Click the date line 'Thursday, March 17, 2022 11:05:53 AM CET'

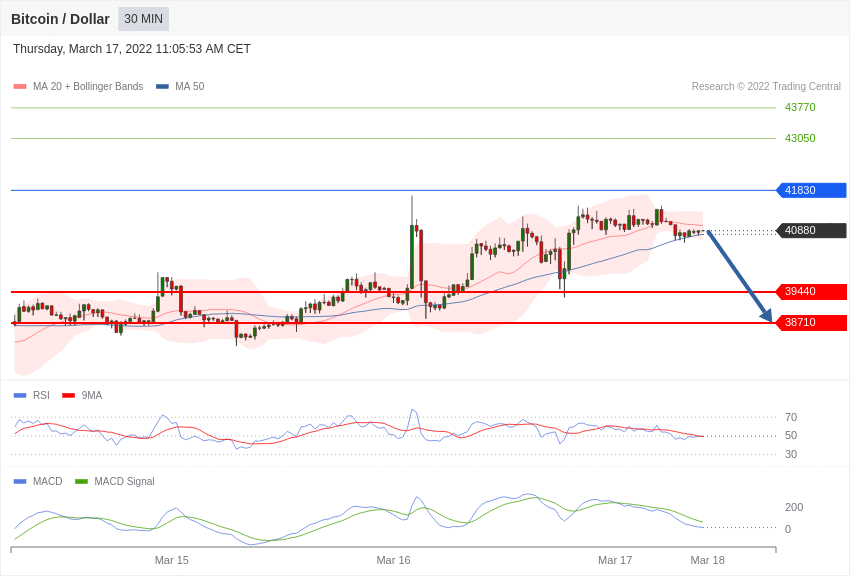pyautogui.click(x=132, y=49)
